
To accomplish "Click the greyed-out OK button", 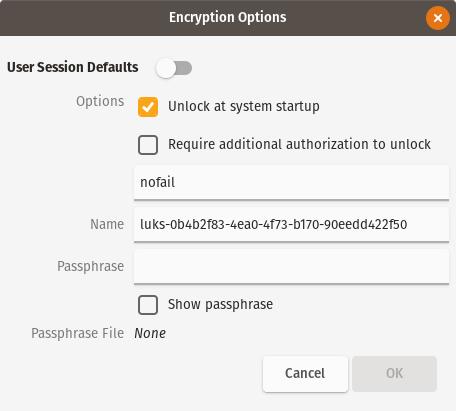I will click(394, 373).
